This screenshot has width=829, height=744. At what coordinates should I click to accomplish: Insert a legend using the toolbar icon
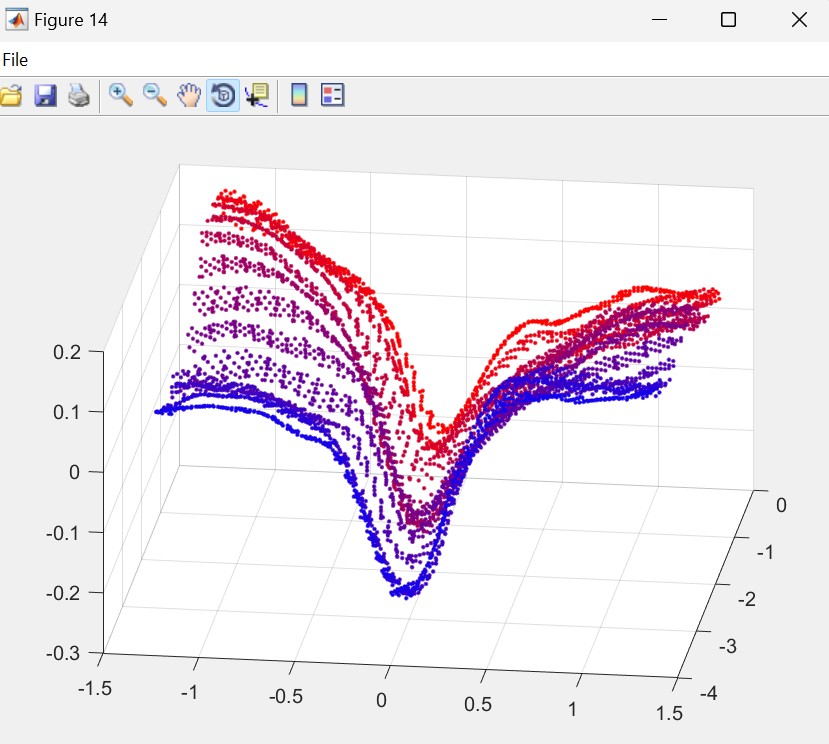pyautogui.click(x=332, y=96)
